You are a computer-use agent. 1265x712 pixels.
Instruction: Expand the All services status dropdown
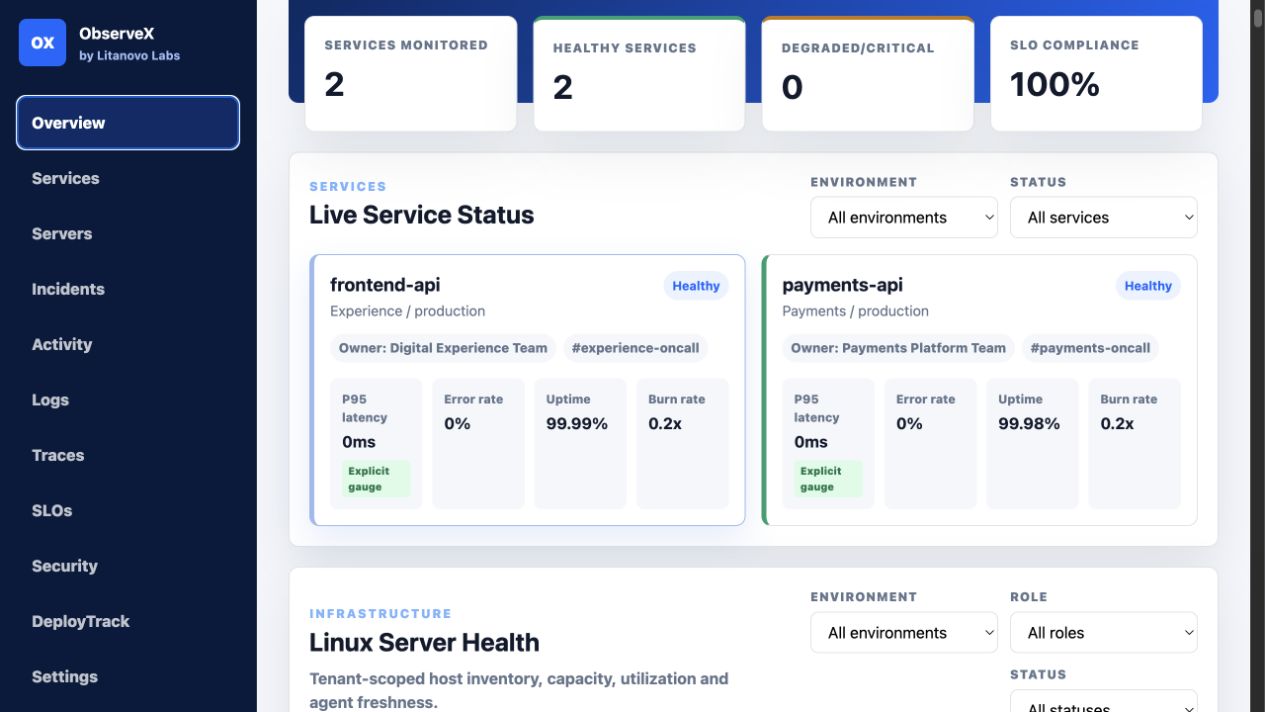click(1104, 217)
